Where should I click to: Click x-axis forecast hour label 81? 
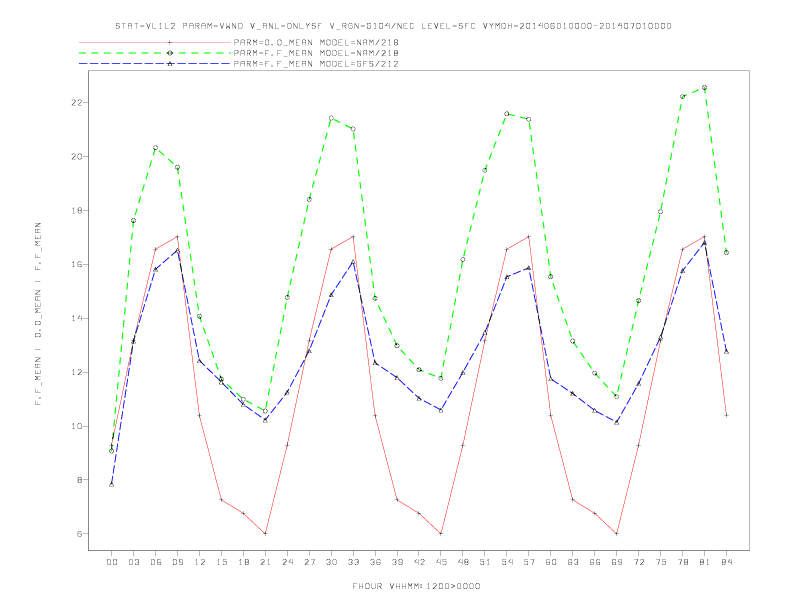(x=705, y=562)
